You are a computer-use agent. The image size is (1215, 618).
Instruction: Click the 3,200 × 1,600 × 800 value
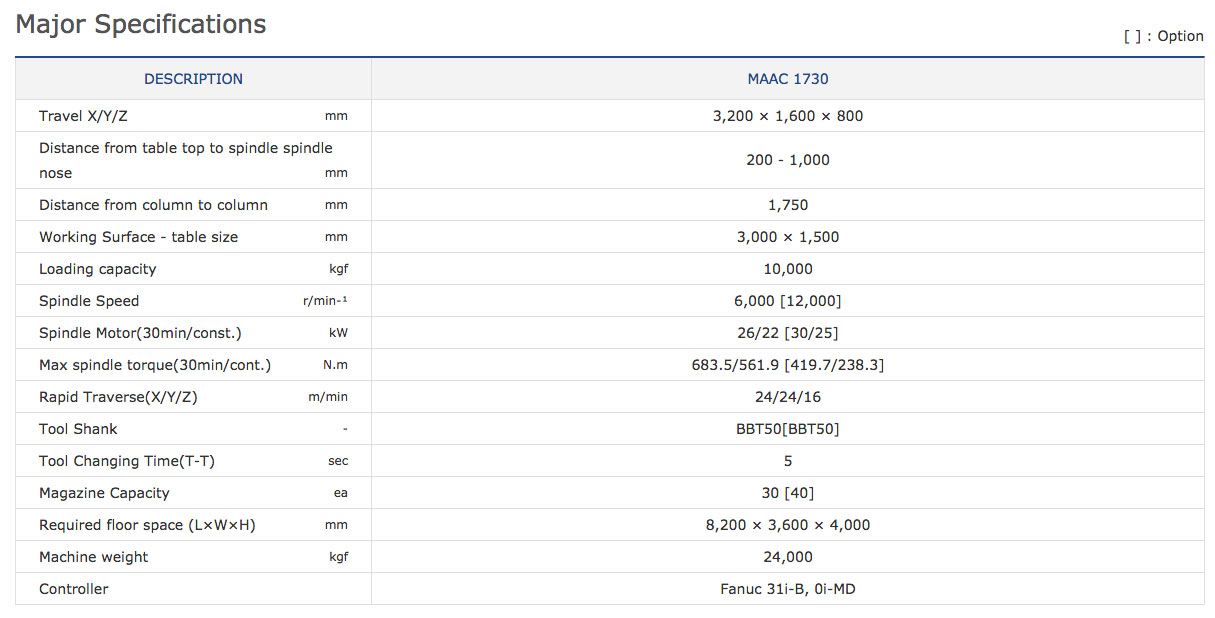point(787,116)
